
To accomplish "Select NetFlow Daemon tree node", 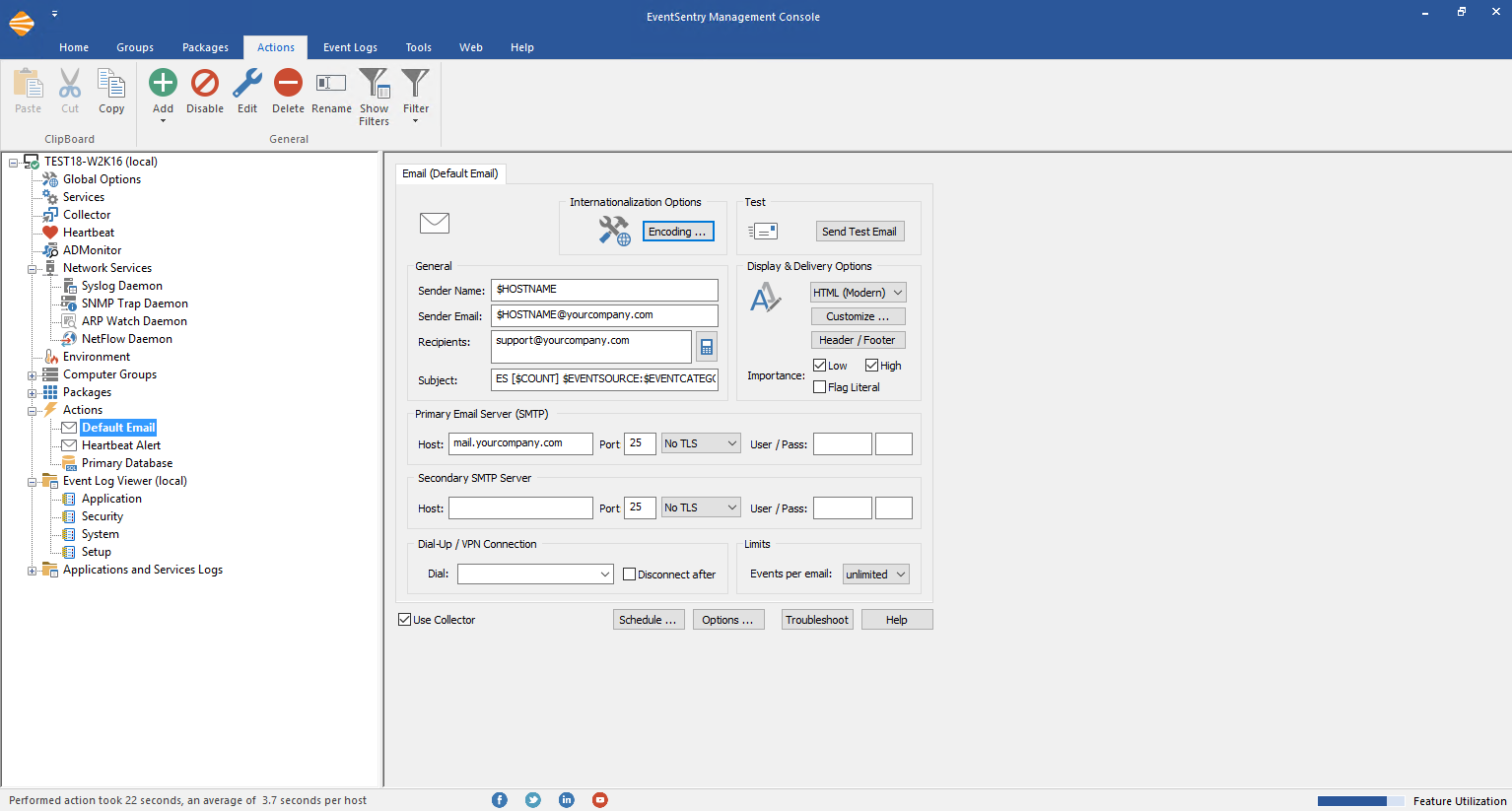I will point(127,339).
